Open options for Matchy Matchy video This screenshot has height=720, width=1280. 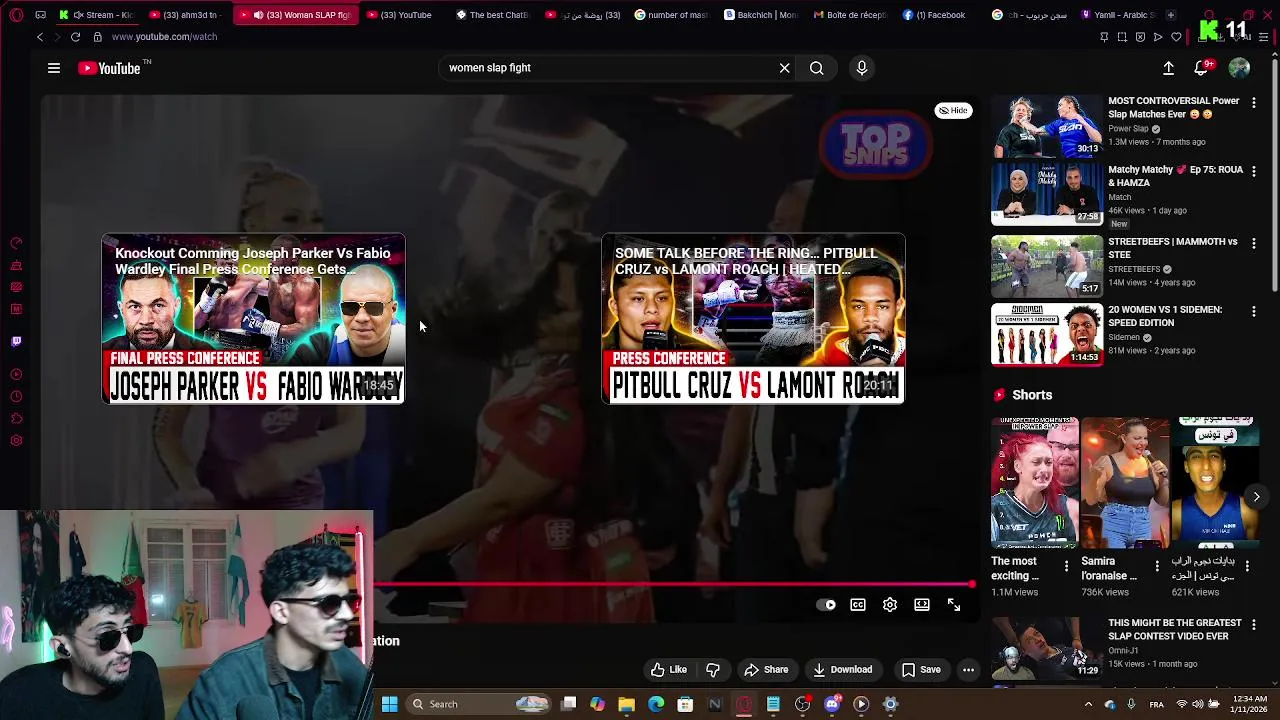tap(1254, 172)
